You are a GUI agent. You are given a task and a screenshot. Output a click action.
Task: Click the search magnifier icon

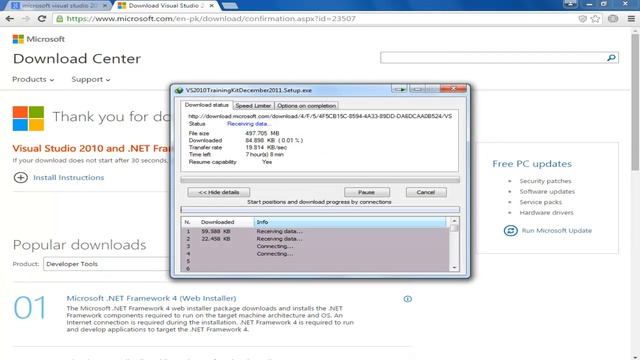[x=611, y=58]
